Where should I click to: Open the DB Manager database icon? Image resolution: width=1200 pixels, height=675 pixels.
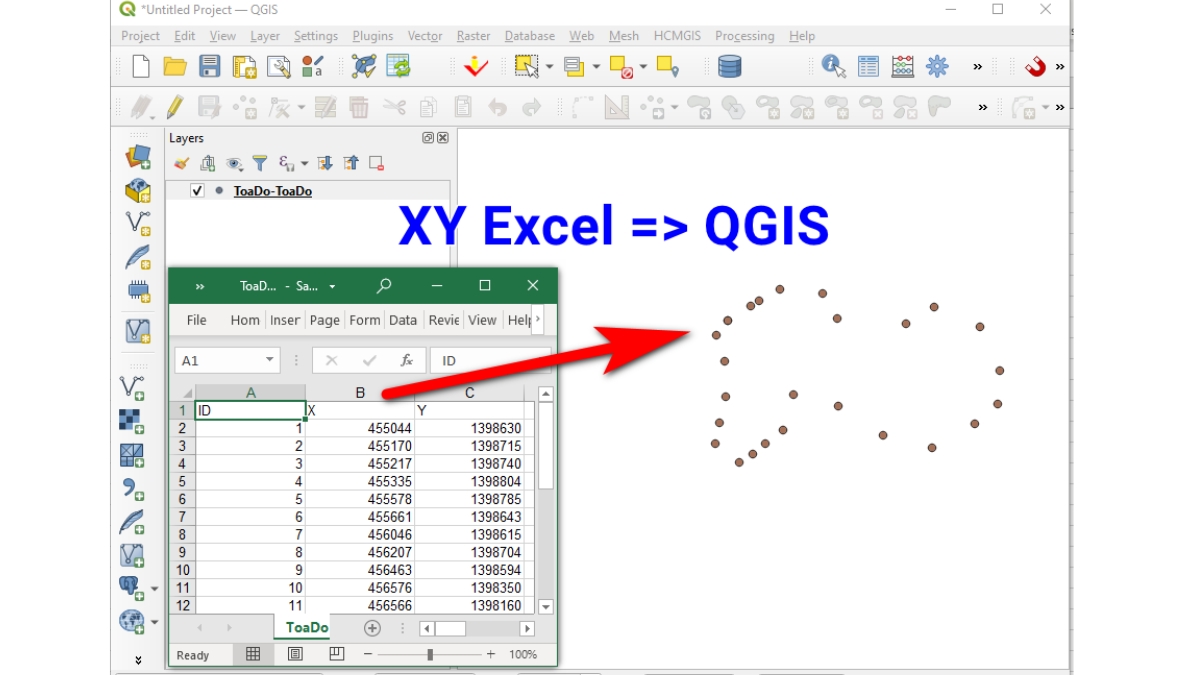tap(730, 67)
